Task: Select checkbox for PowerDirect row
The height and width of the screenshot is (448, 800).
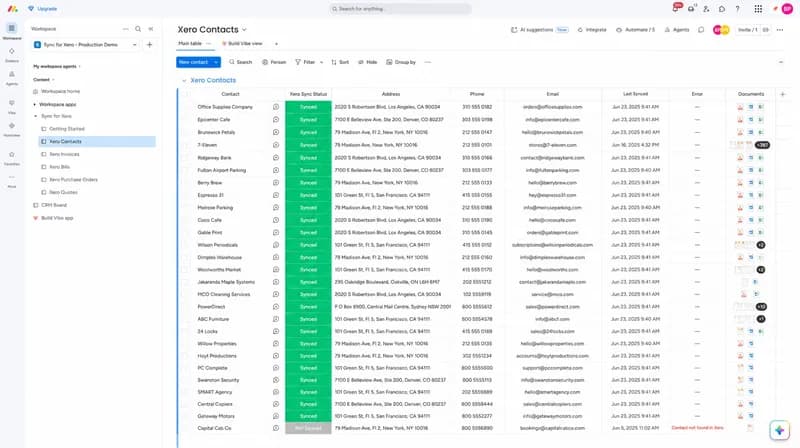Action: [186, 307]
